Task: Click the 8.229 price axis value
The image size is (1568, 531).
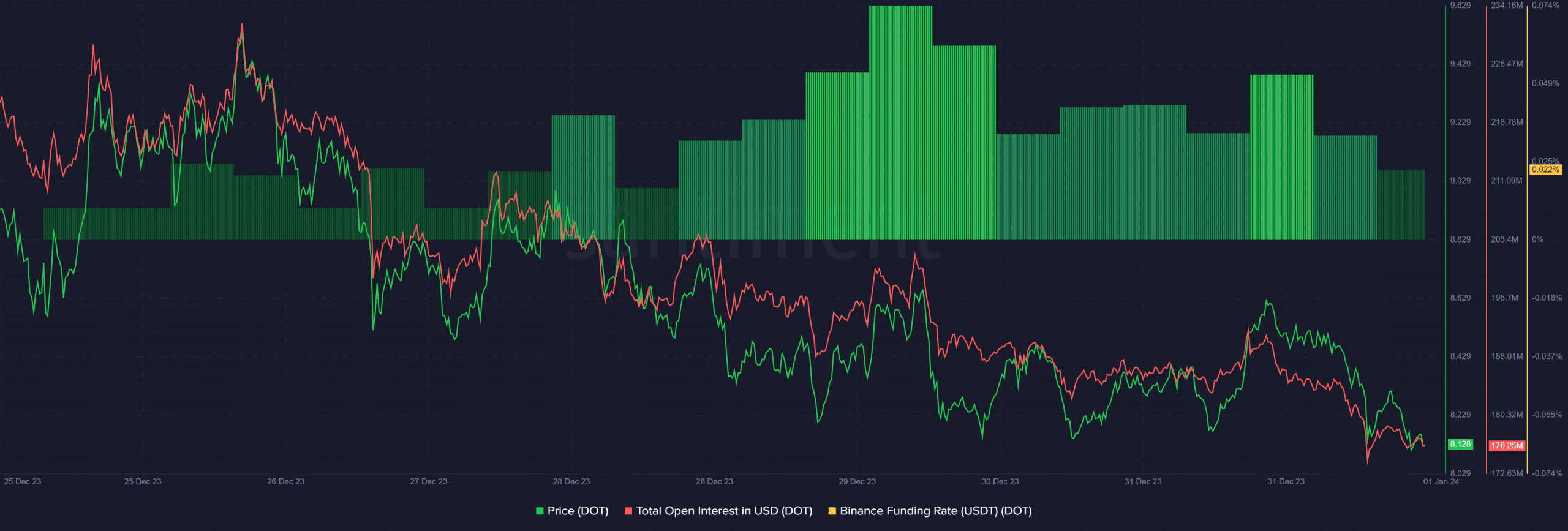Action: tap(1460, 415)
